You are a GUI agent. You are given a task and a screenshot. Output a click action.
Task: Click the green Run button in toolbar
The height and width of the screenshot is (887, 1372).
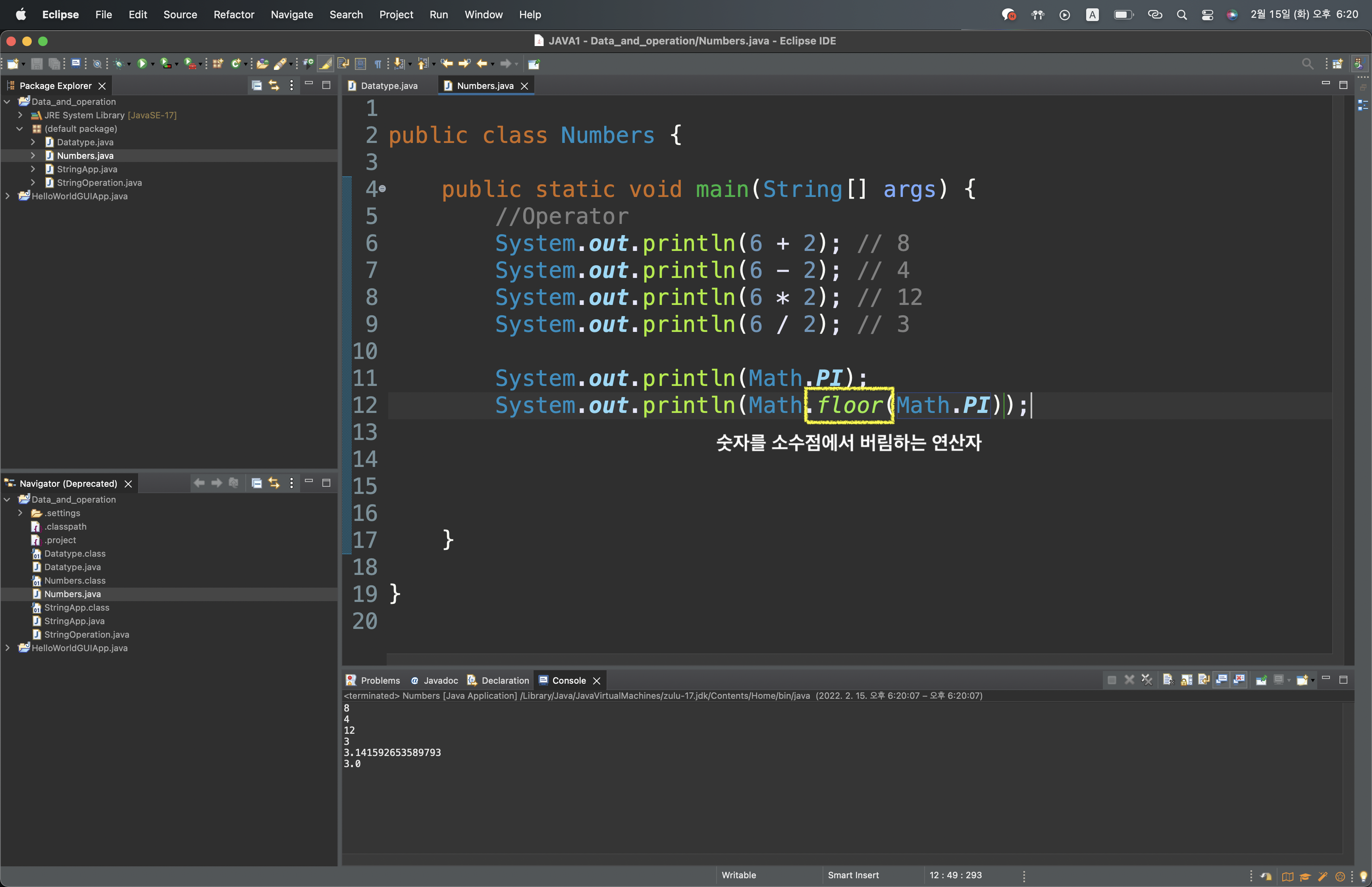point(142,64)
